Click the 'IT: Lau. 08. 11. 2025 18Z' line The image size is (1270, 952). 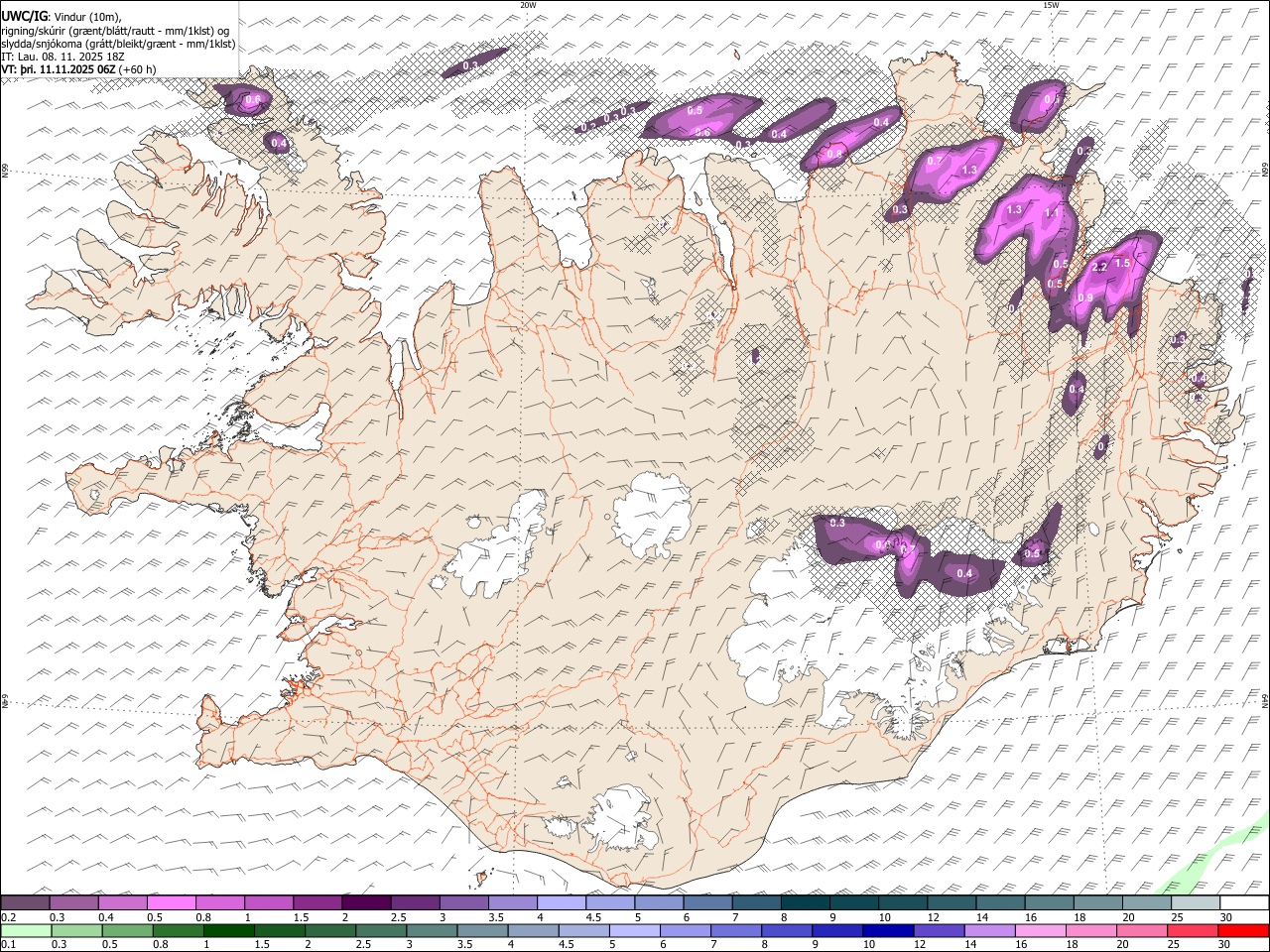(x=63, y=57)
